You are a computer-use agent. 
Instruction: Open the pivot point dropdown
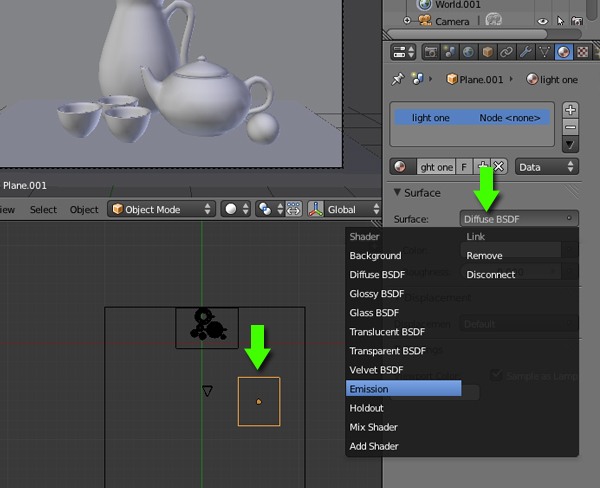270,209
